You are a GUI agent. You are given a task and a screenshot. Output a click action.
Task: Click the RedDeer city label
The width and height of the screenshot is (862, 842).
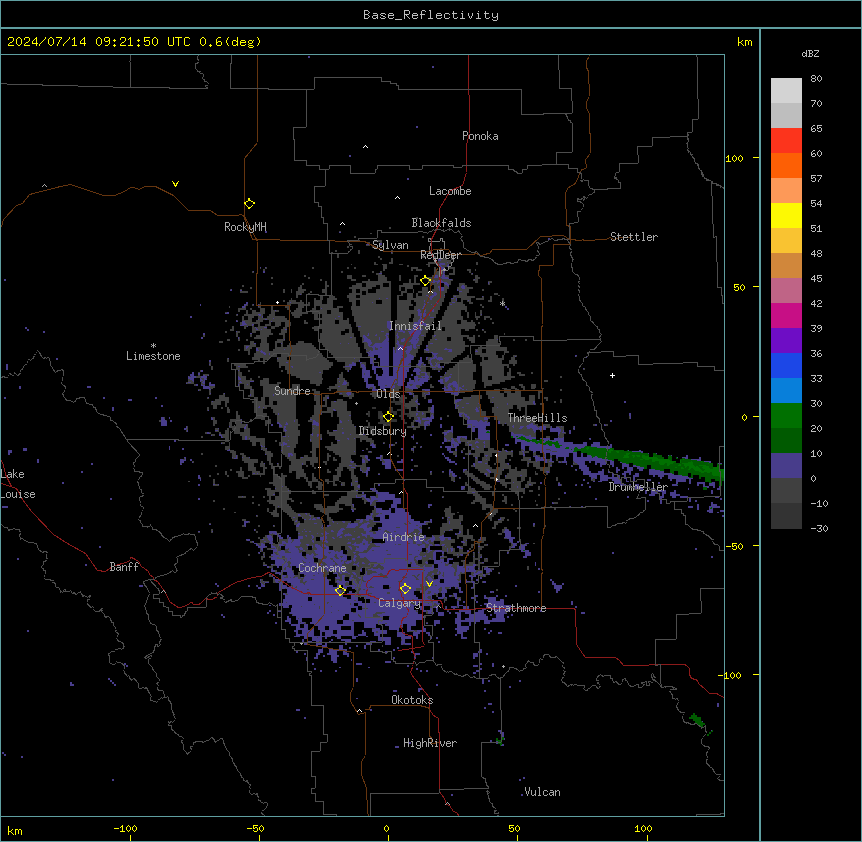coord(440,255)
